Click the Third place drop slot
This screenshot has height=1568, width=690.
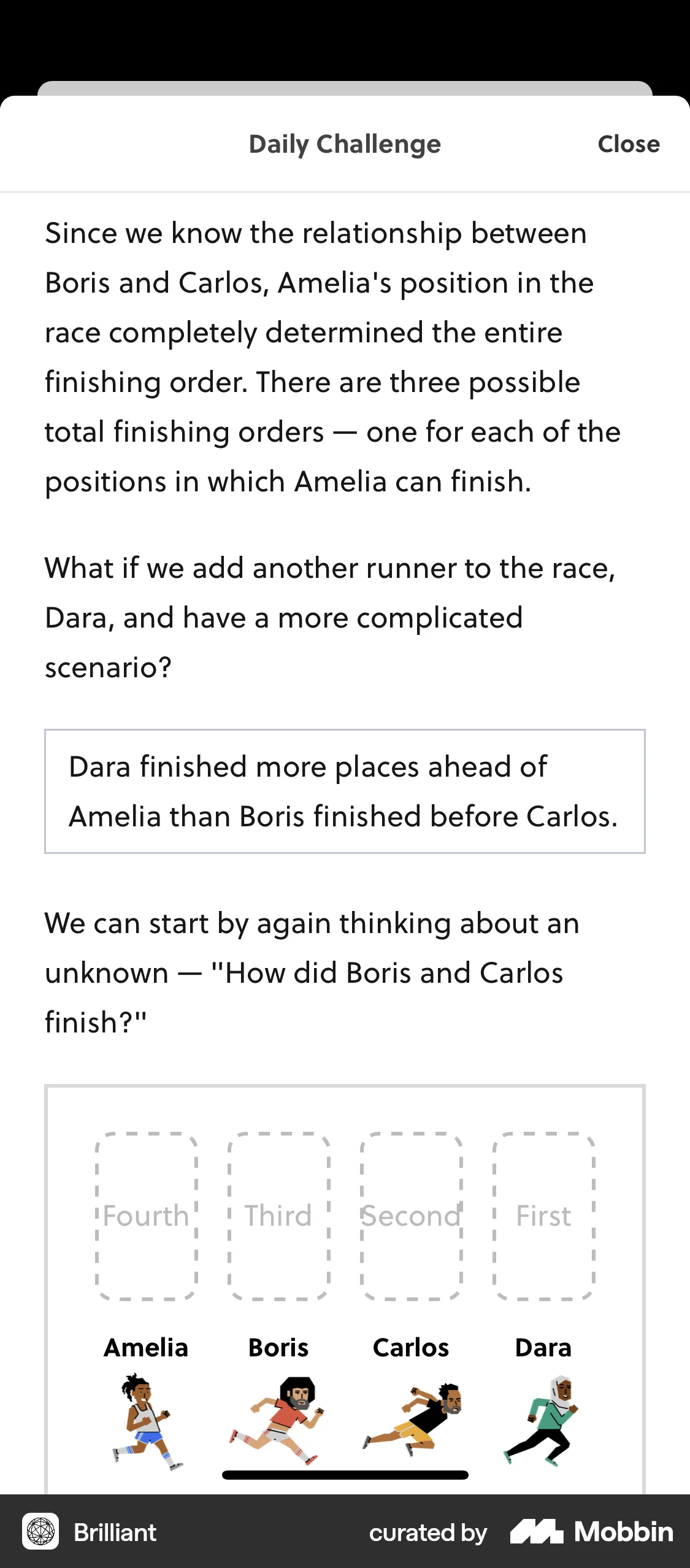coord(279,1216)
